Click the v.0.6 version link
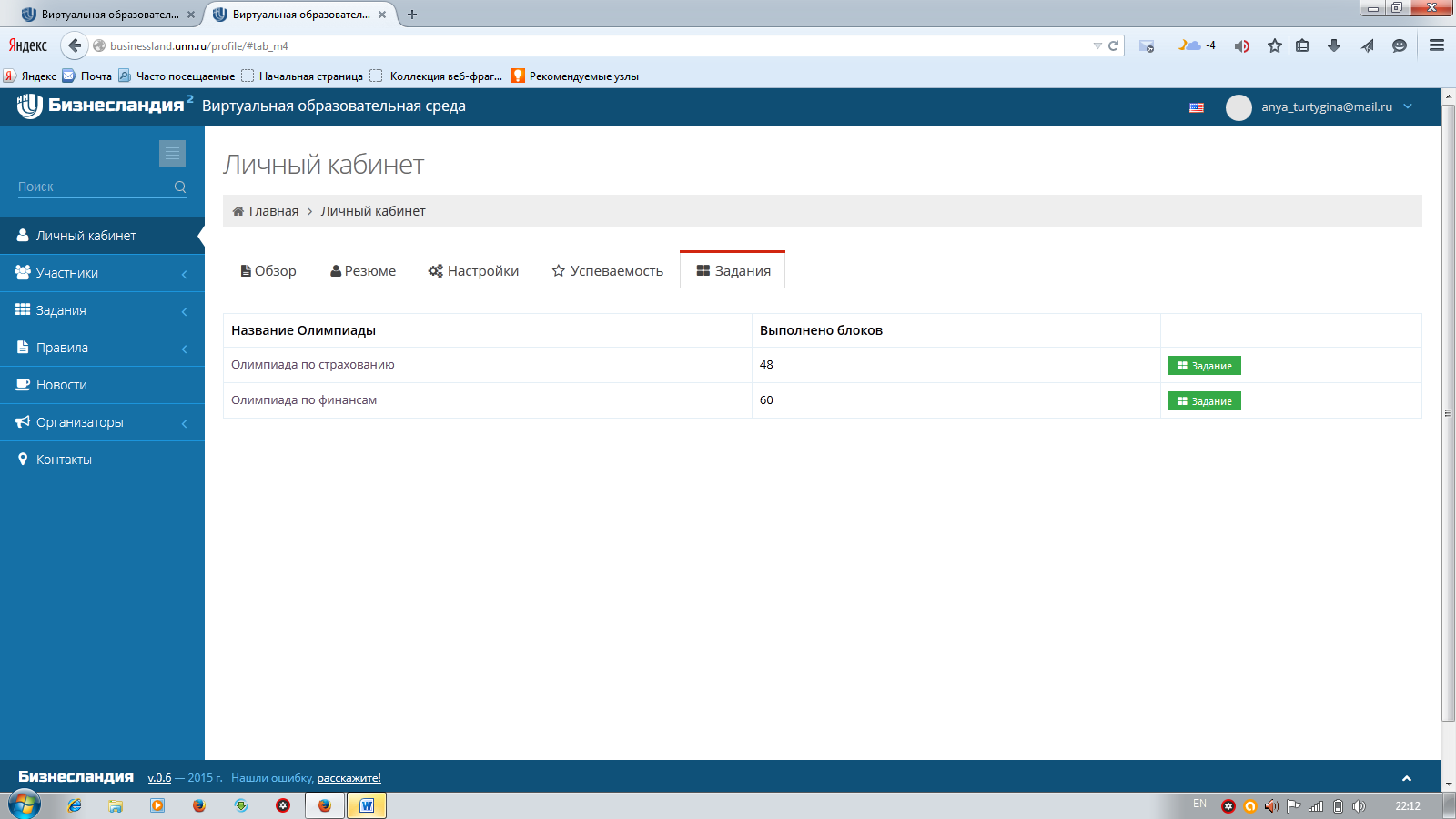Screen dimensions: 1456x819 [159, 778]
